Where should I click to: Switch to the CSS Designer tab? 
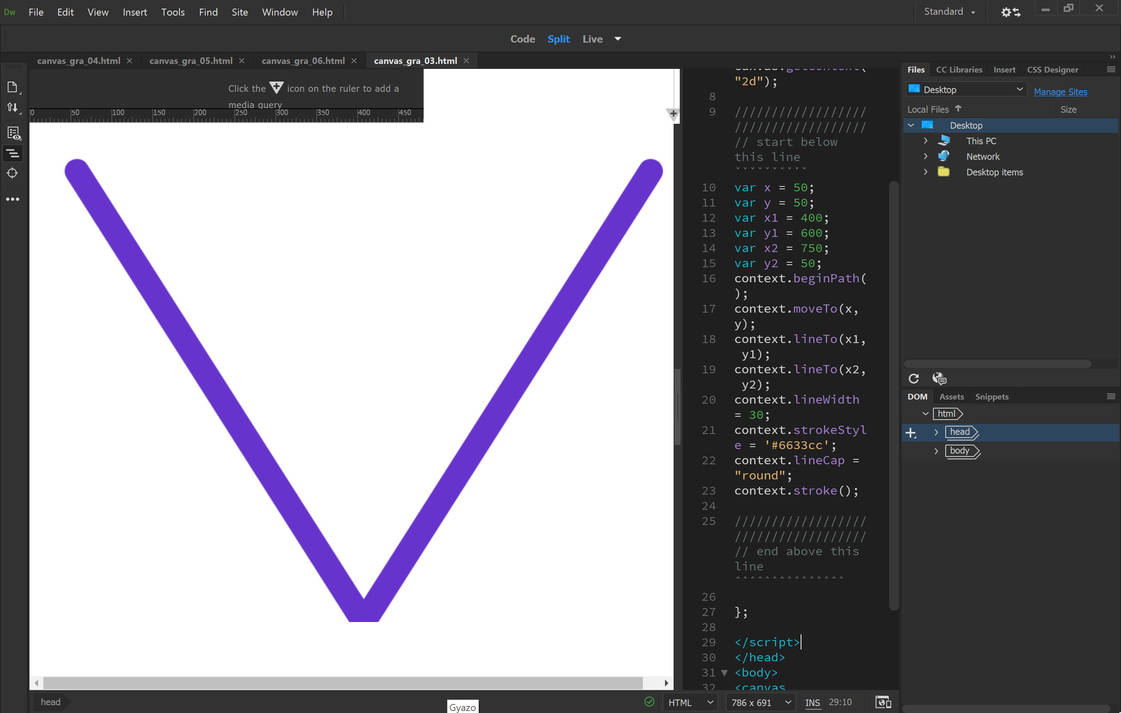1052,69
